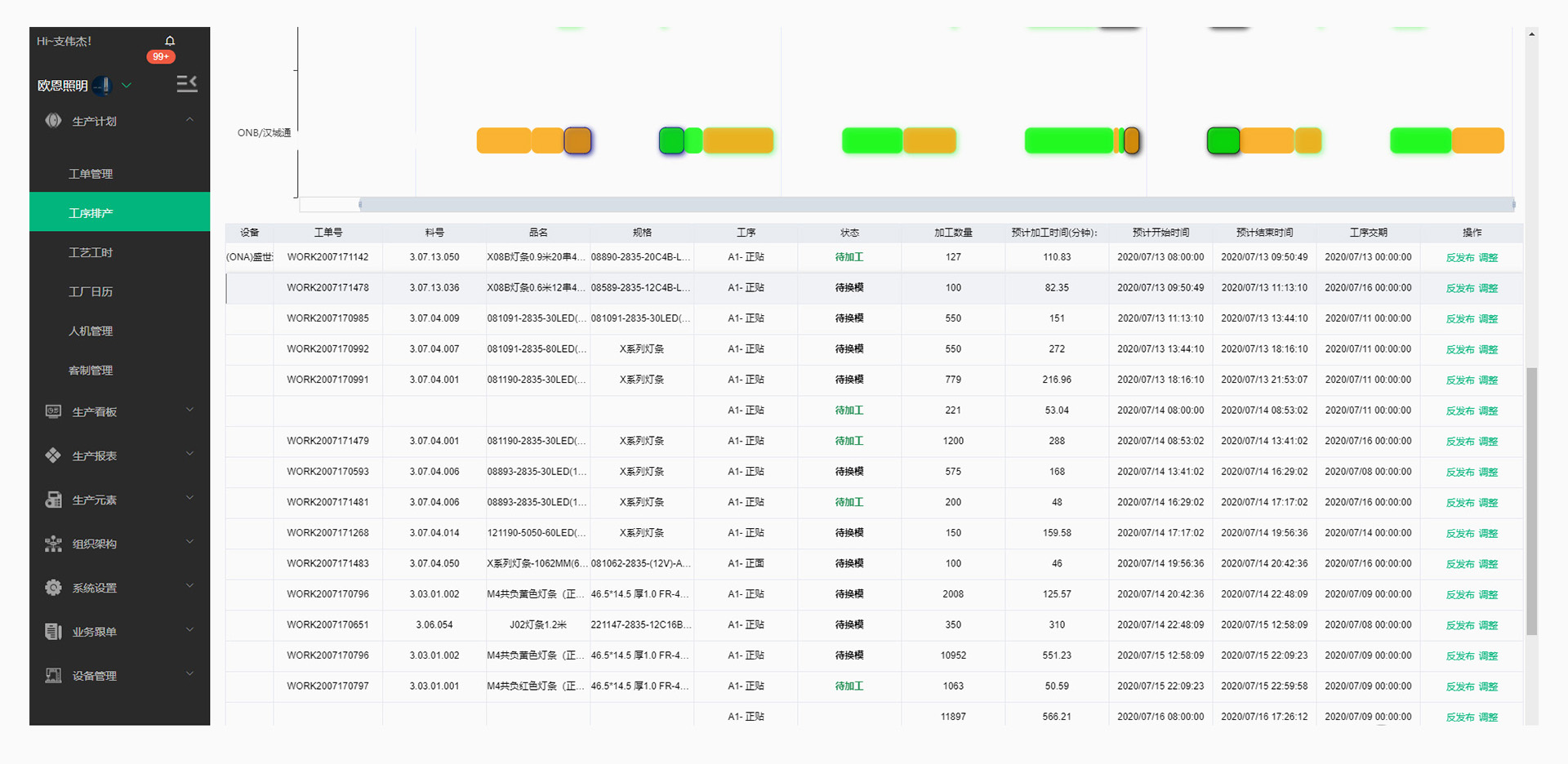This screenshot has width=1568, height=764.
Task: Click material number 3.06.054 cell
Action: [x=434, y=624]
